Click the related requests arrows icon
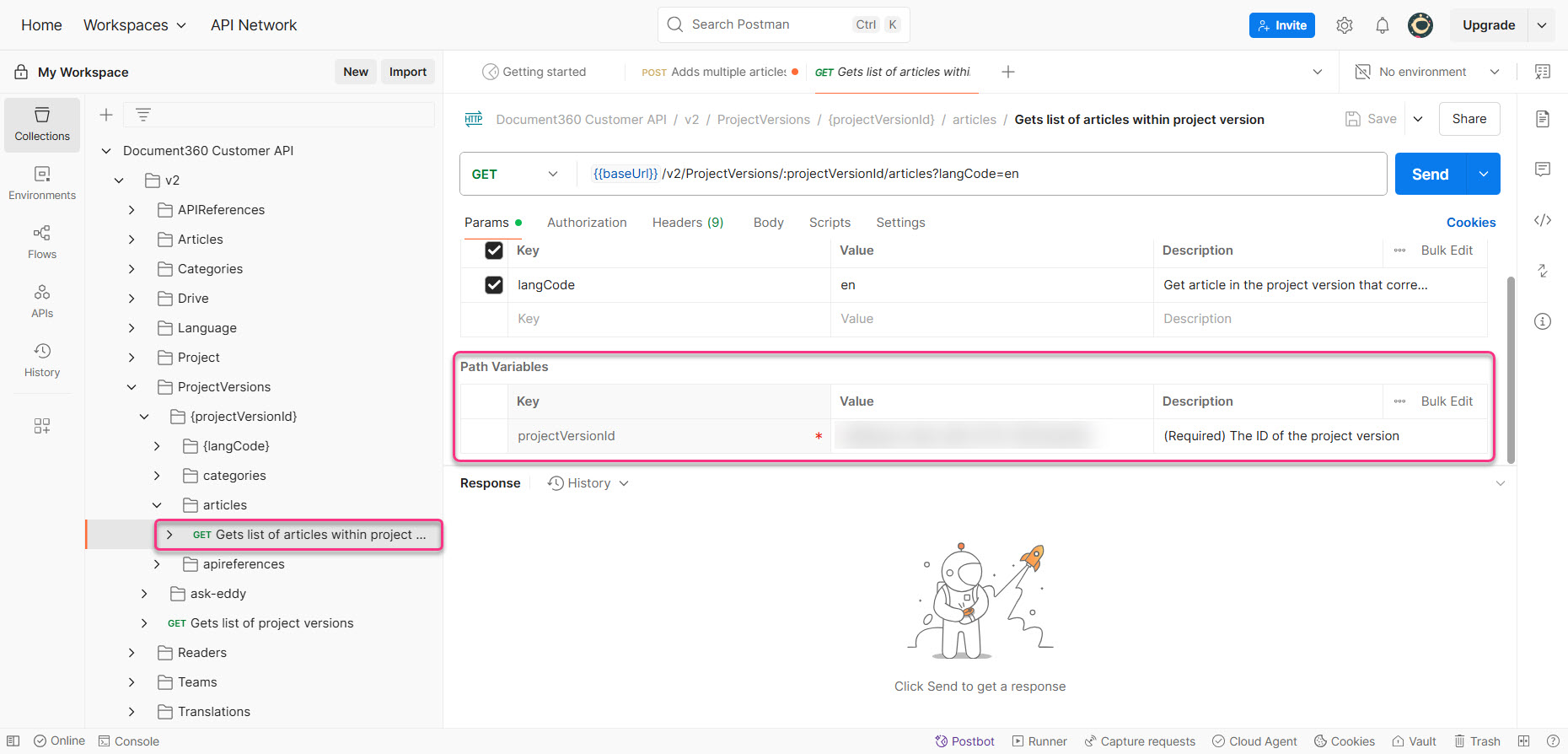Screen dimensions: 1568x754 [1543, 271]
